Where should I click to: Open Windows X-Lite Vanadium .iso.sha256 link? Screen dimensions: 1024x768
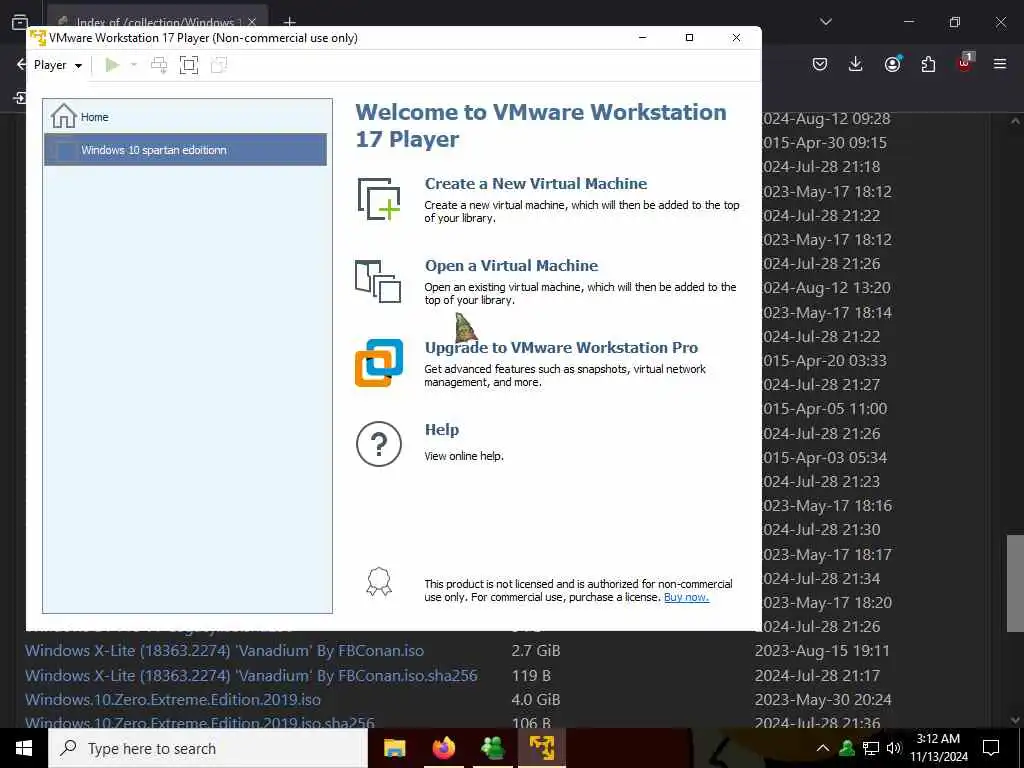click(x=251, y=675)
